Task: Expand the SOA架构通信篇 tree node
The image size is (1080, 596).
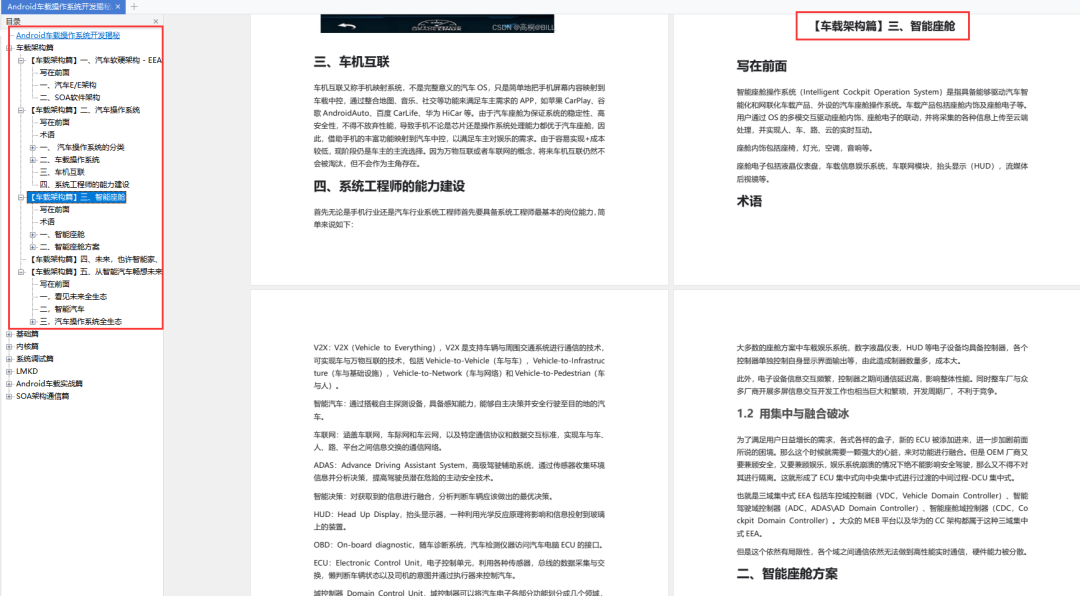Action: (9, 396)
